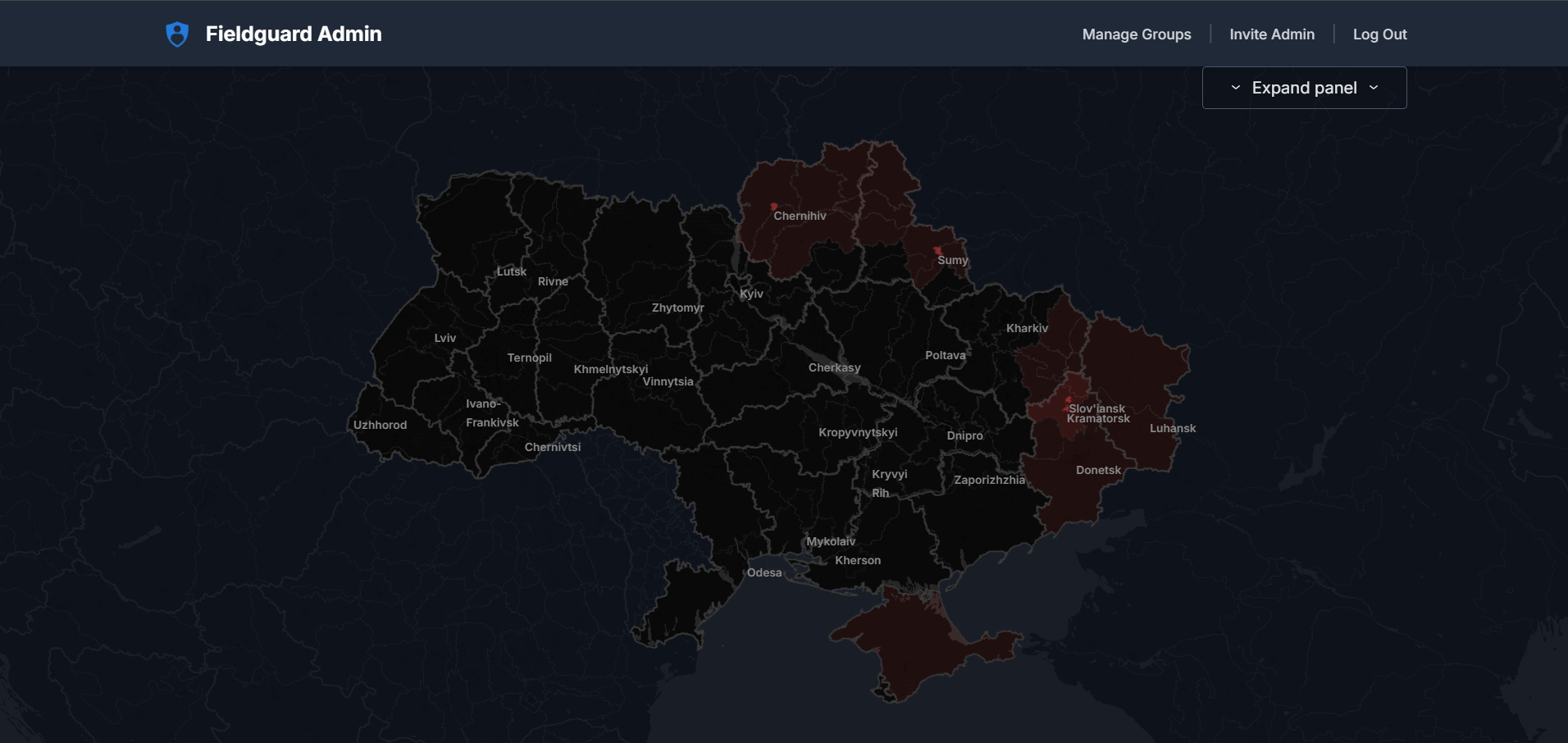This screenshot has height=743, width=1568.
Task: Click the Odesa label on the map
Action: tap(763, 572)
